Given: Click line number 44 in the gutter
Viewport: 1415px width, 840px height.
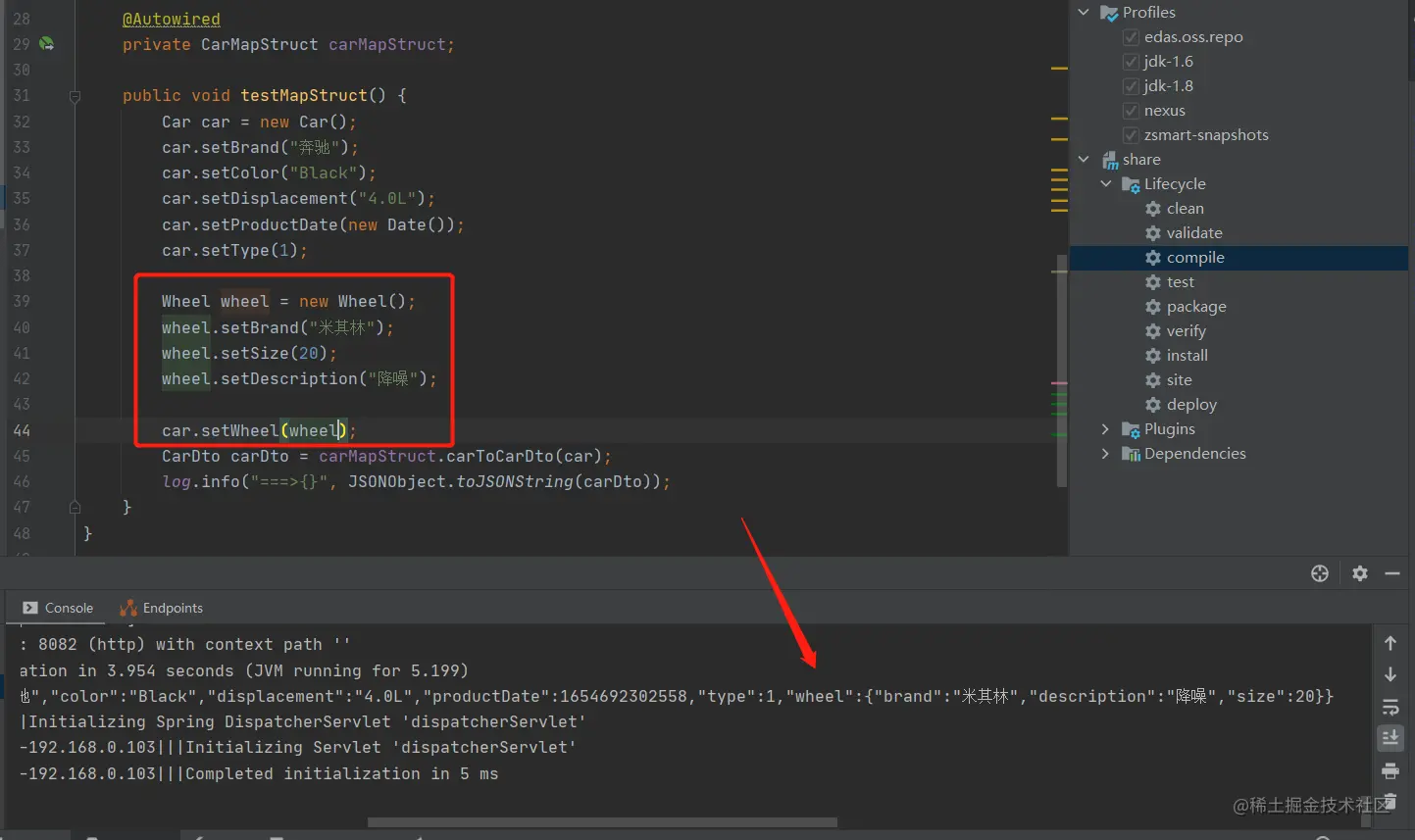Looking at the screenshot, I should tap(22, 430).
